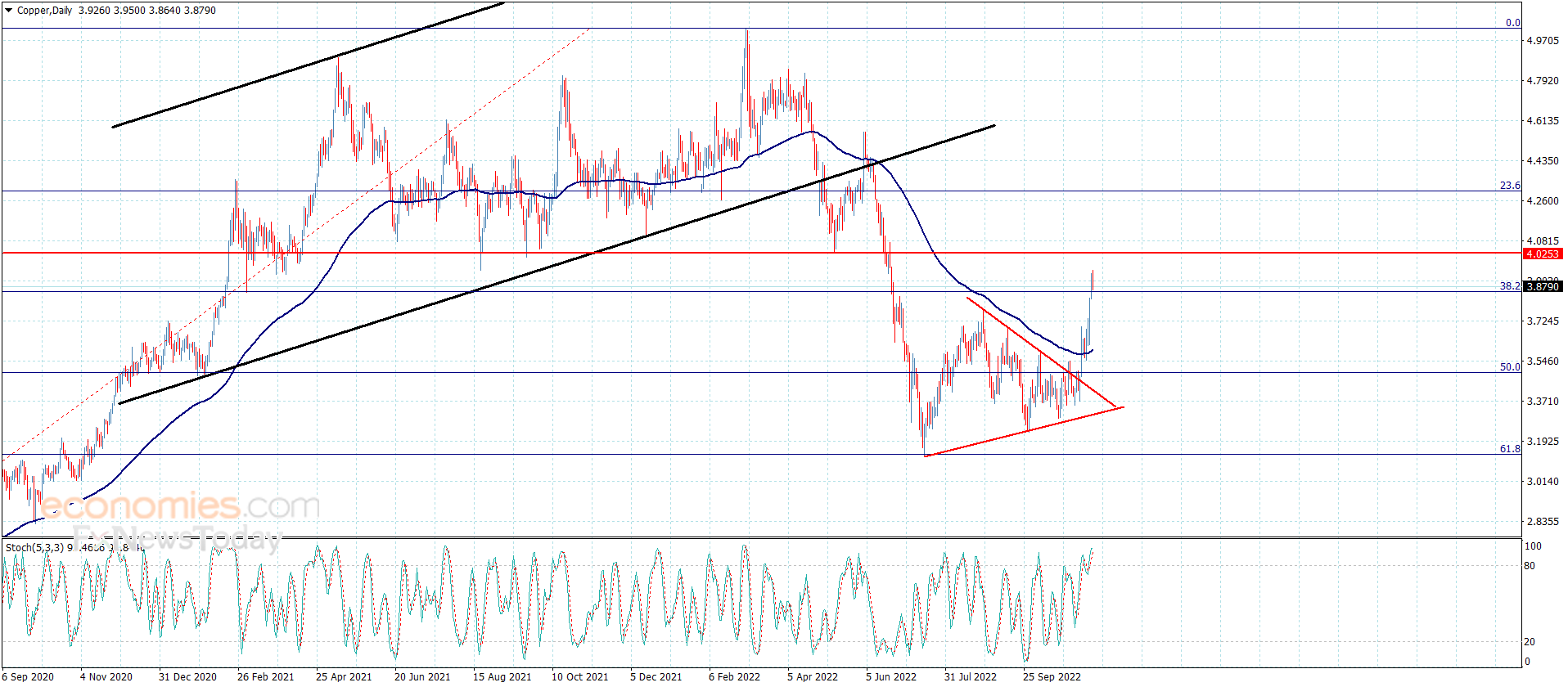The height and width of the screenshot is (687, 1568).
Task: Click the 3.1925 price axis value
Action: point(1543,442)
